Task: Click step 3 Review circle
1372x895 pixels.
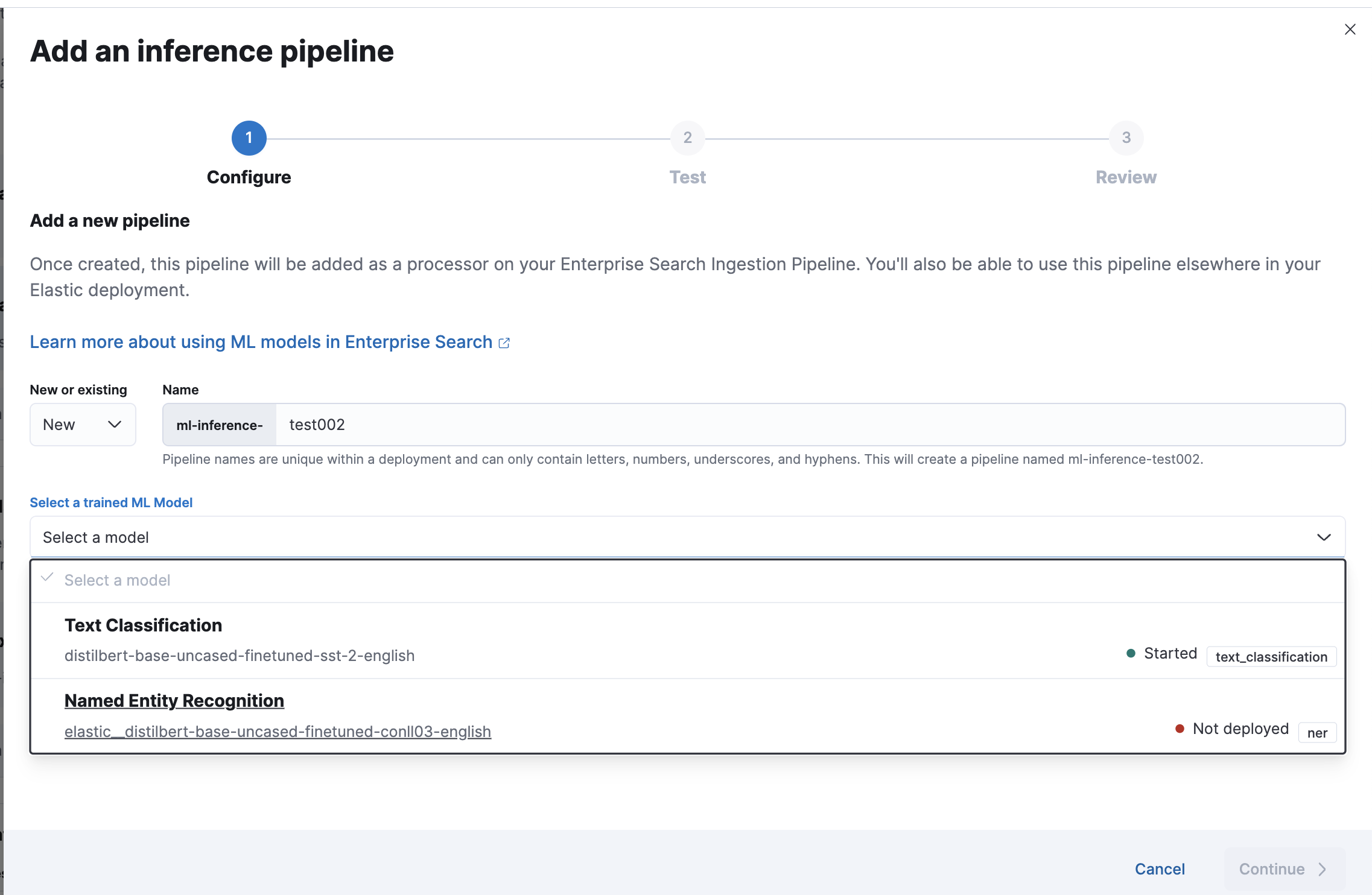Action: 1126,138
